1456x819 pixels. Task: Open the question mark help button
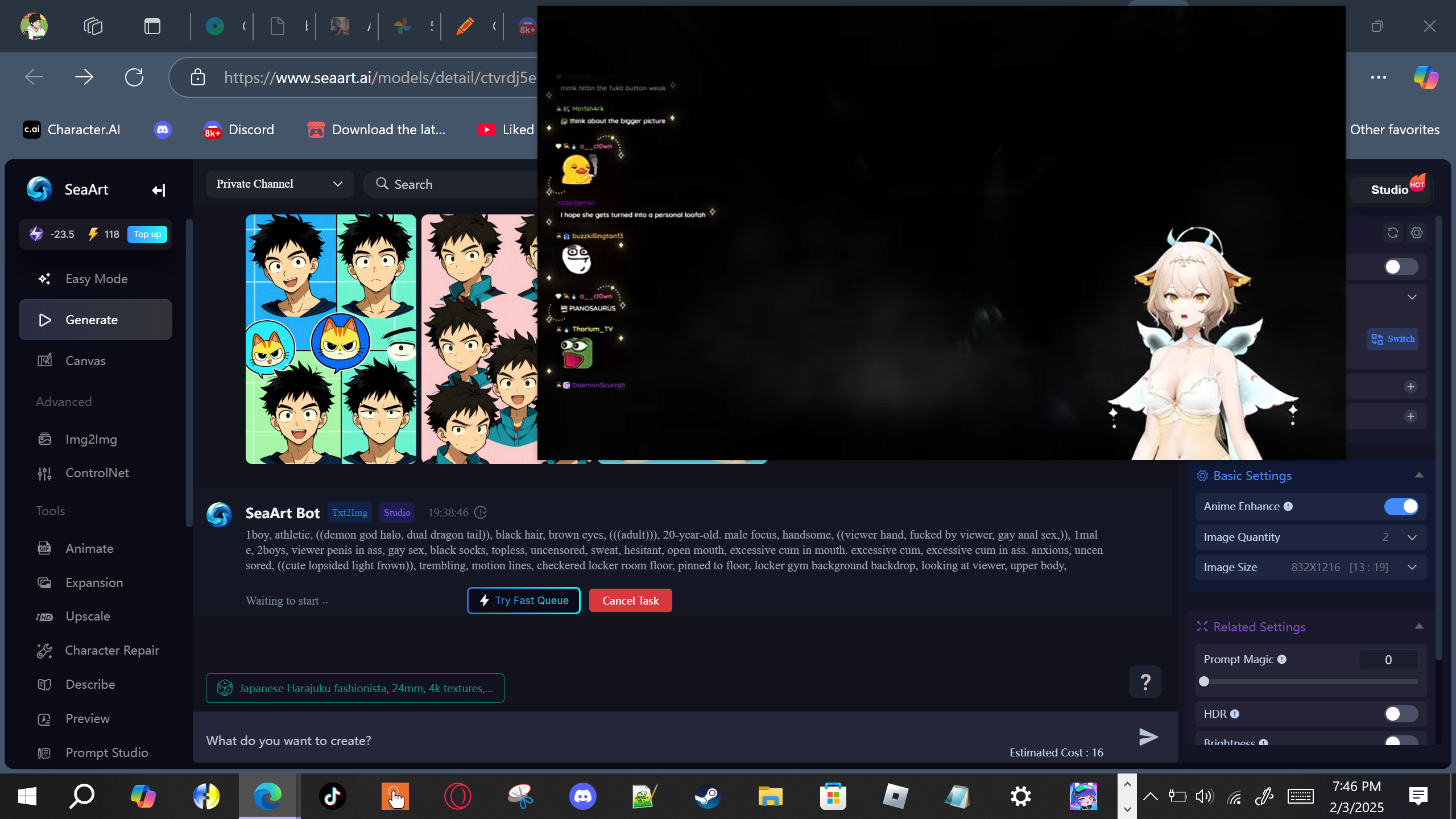point(1145,681)
